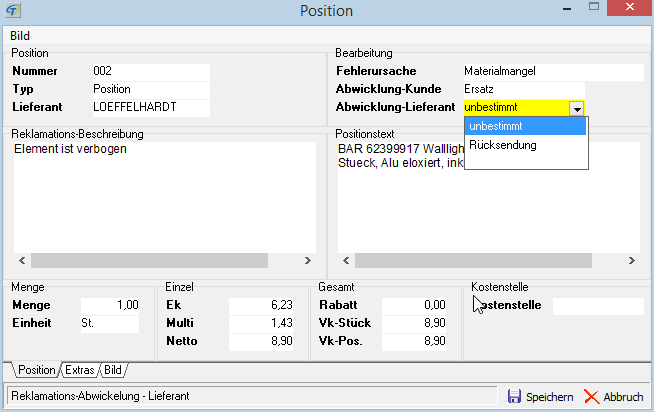The image size is (654, 412).
Task: Select the Position tab at bottom
Action: pyautogui.click(x=36, y=370)
